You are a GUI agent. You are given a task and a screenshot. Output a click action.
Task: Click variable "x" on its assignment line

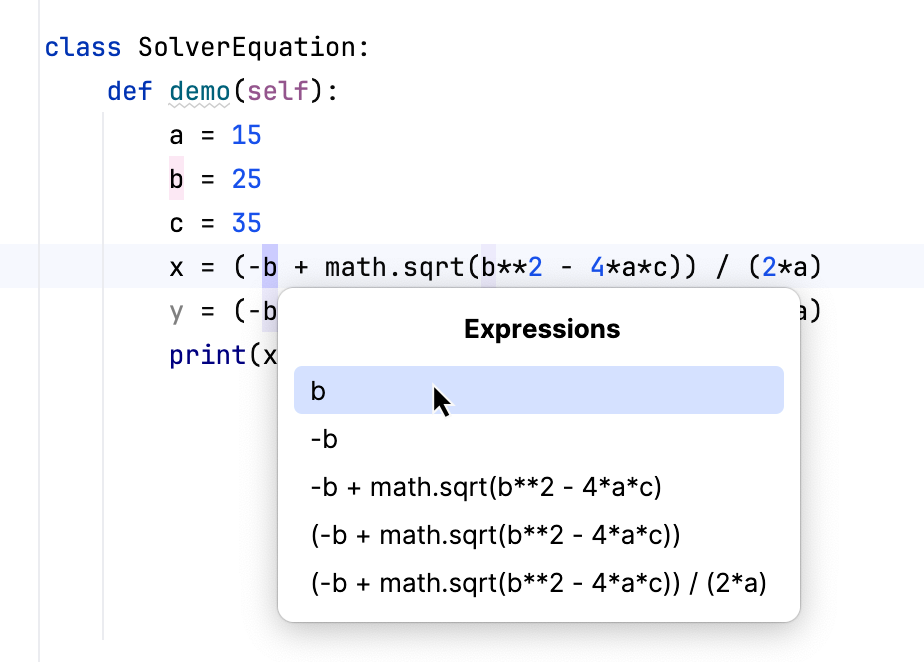tap(175, 266)
